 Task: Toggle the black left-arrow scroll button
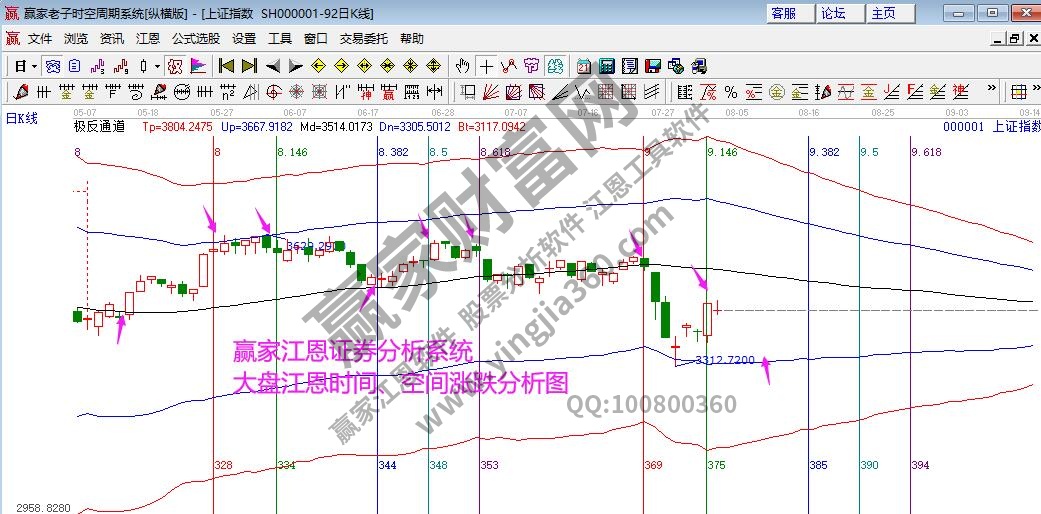[x=273, y=66]
